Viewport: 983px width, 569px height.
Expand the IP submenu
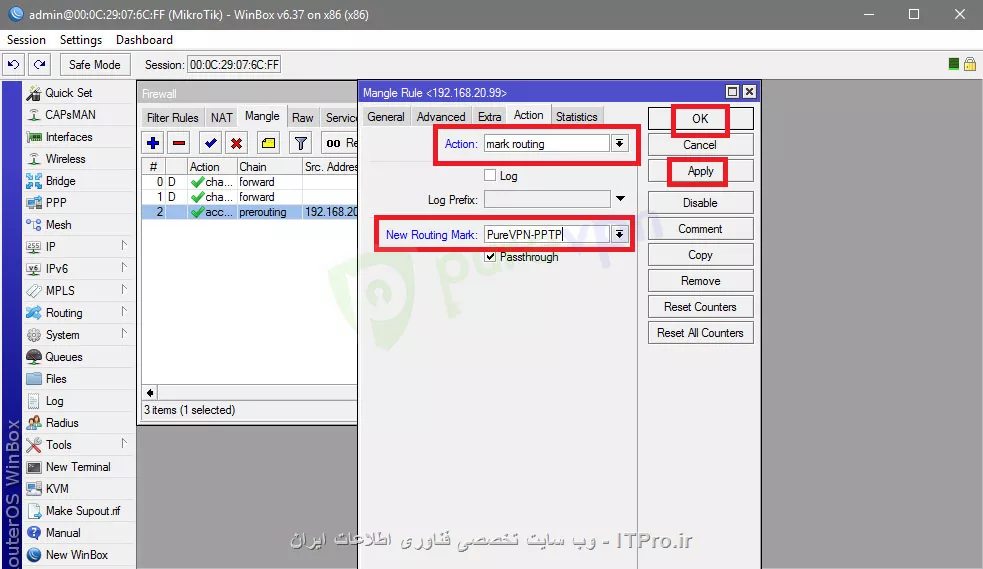124,246
